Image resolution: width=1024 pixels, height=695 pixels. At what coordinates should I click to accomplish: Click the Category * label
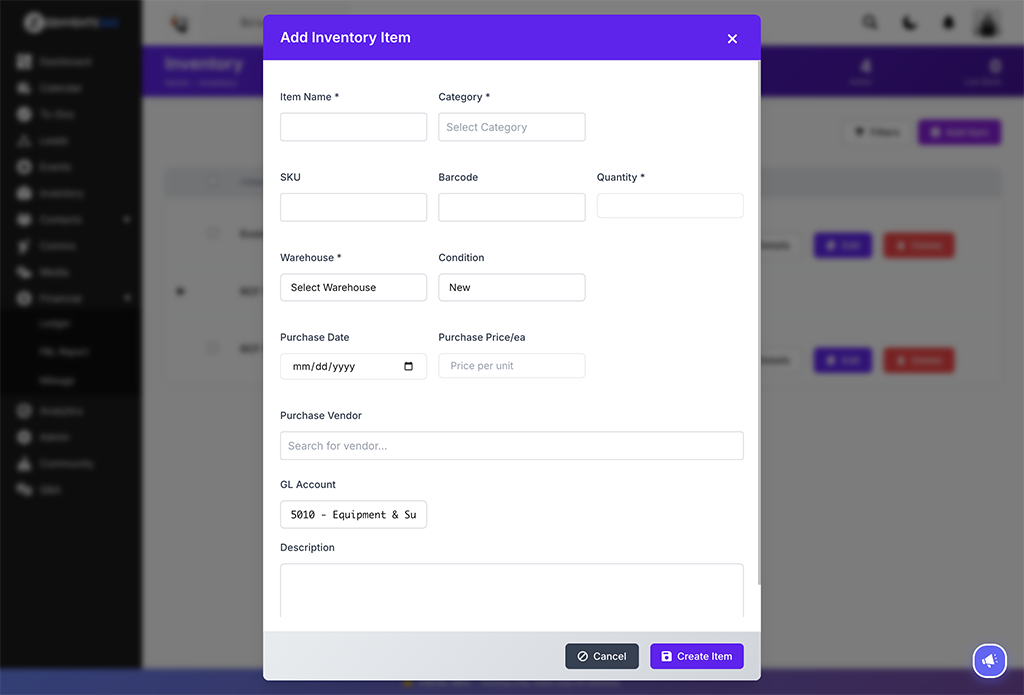point(464,97)
